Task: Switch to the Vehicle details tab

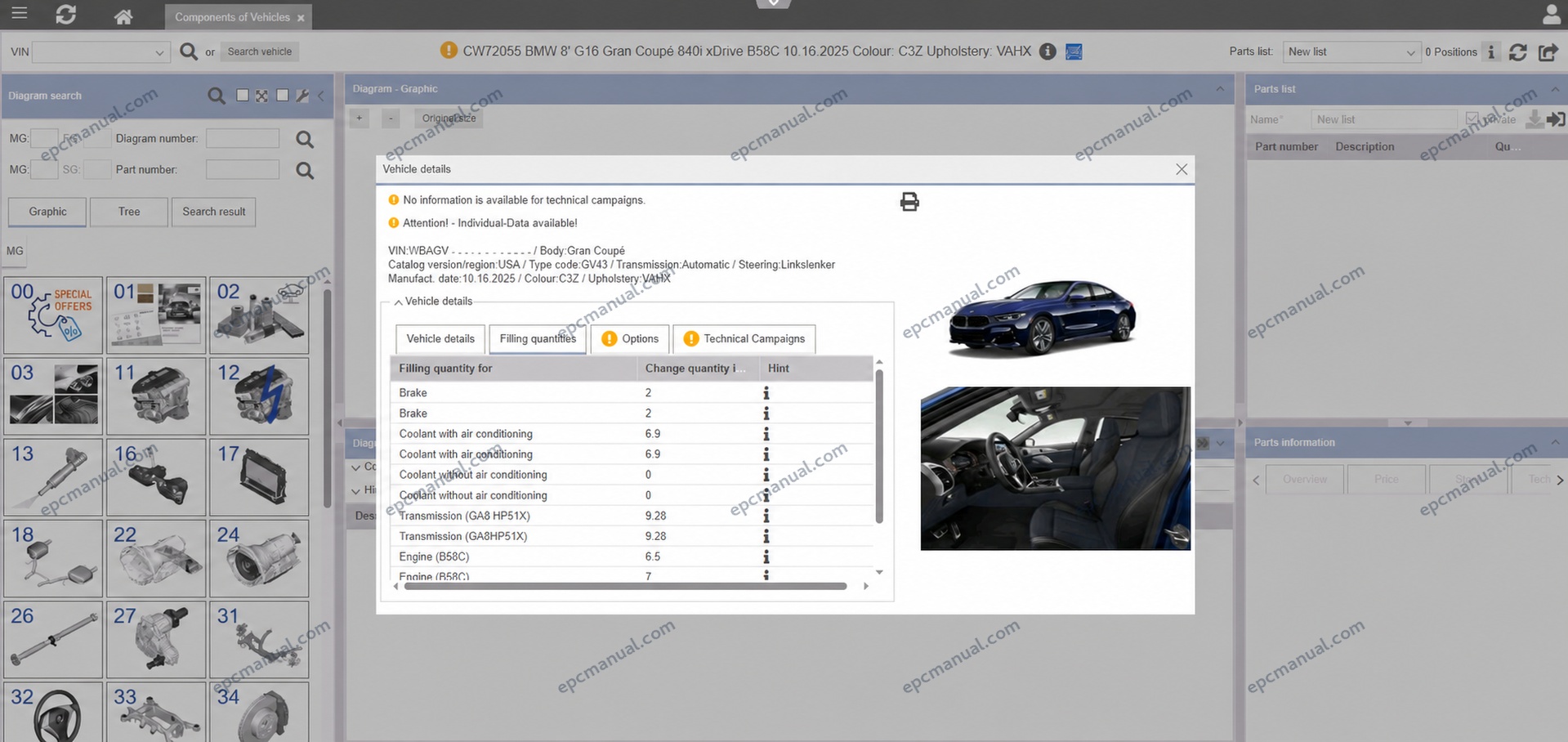Action: [440, 339]
